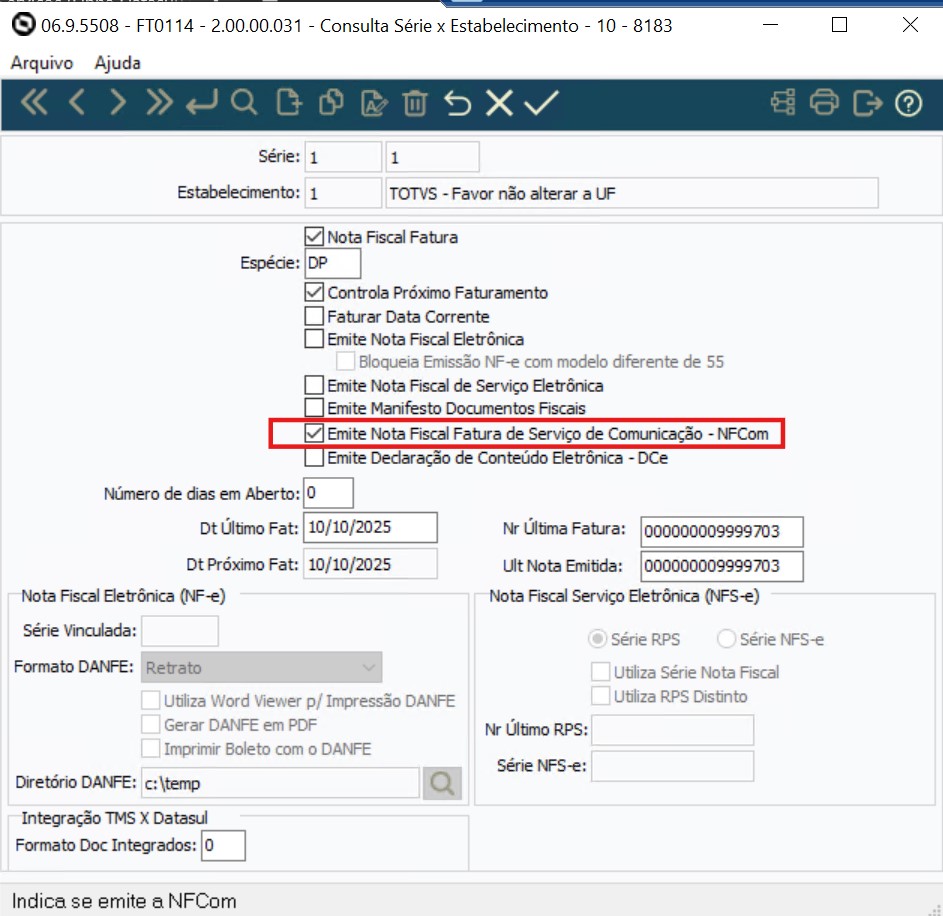Go to previous record arrow
Viewport: 943px width, 916px height.
point(76,102)
